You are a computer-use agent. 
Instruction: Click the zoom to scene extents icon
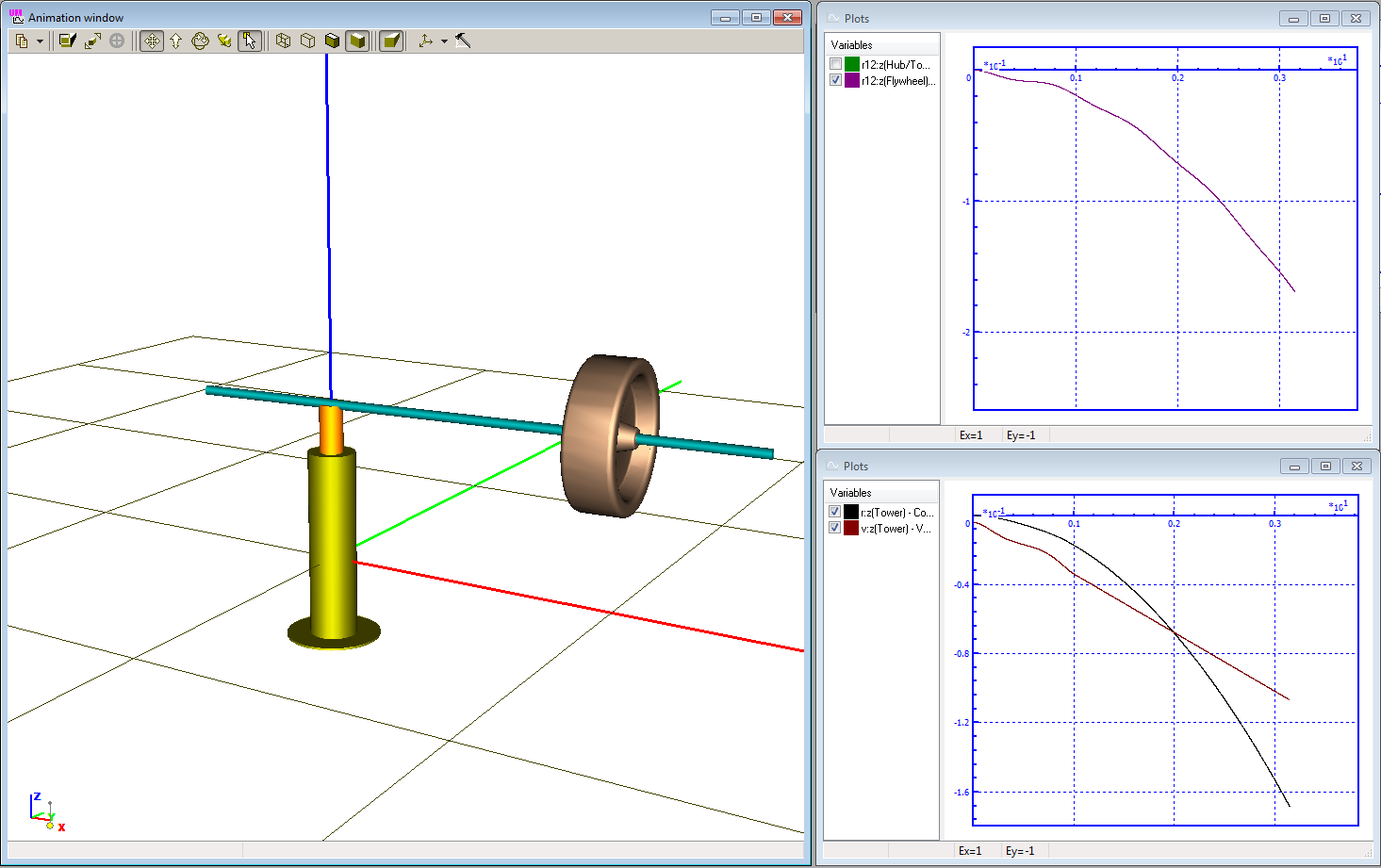[x=91, y=41]
